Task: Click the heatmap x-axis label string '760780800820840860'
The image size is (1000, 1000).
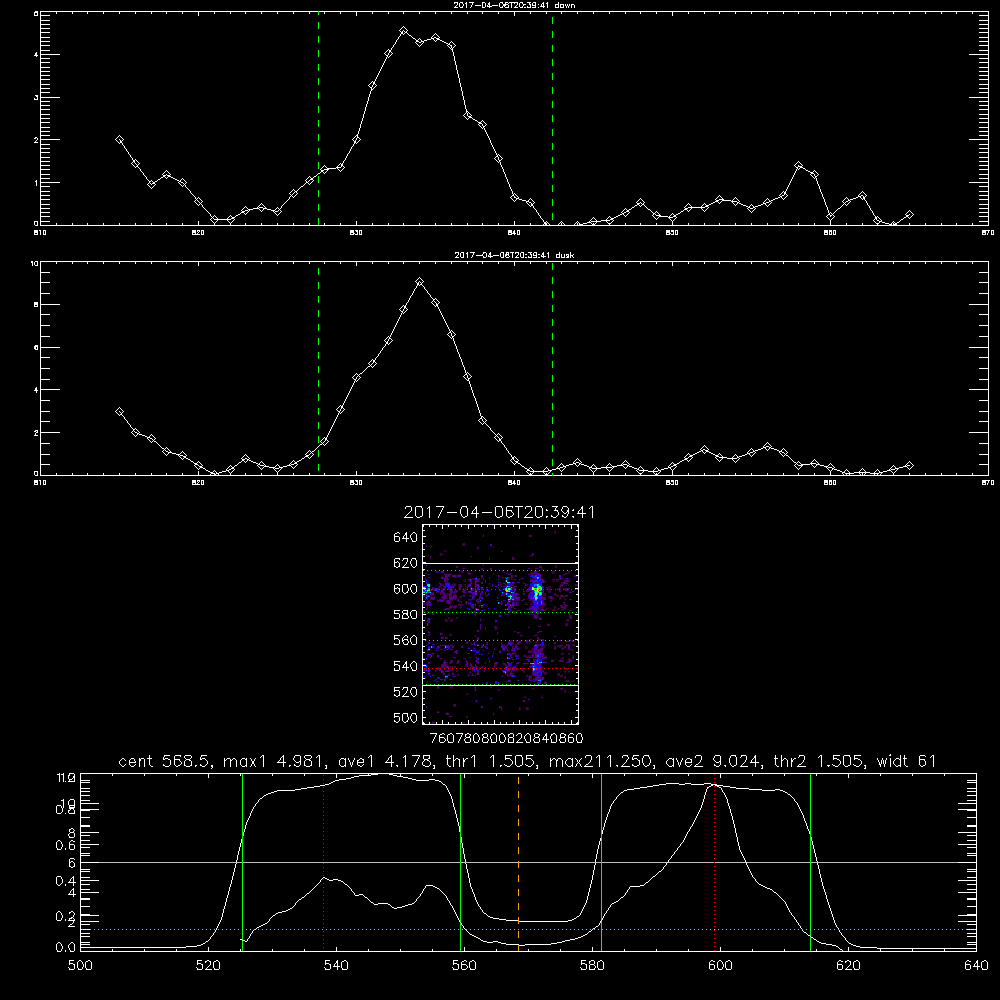Action: coord(507,739)
